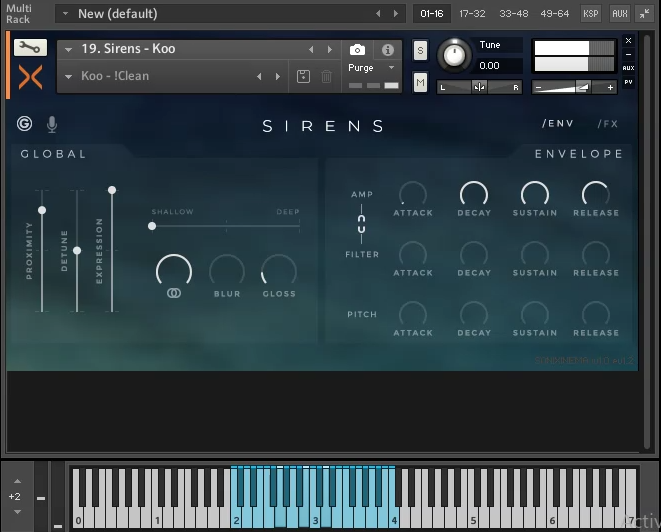Shift keyboard octave up arrow
661x532 pixels.
(17, 481)
